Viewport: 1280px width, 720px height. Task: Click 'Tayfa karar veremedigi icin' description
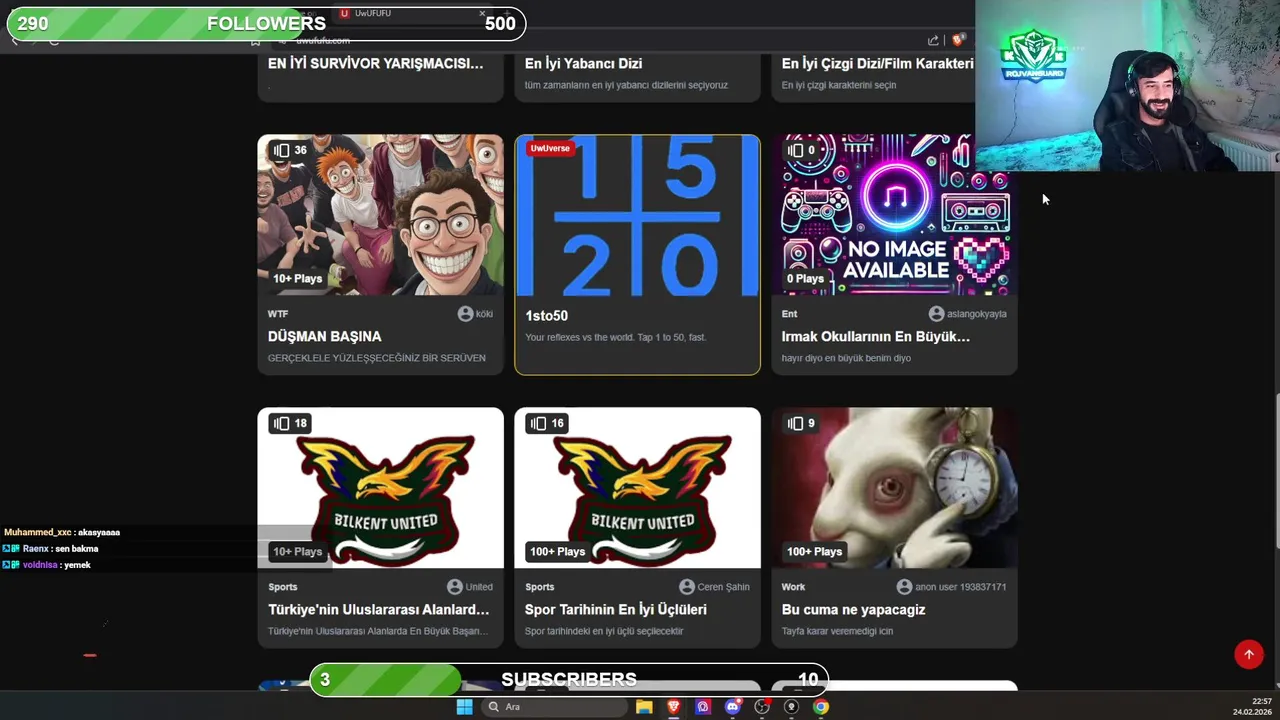coord(837,631)
